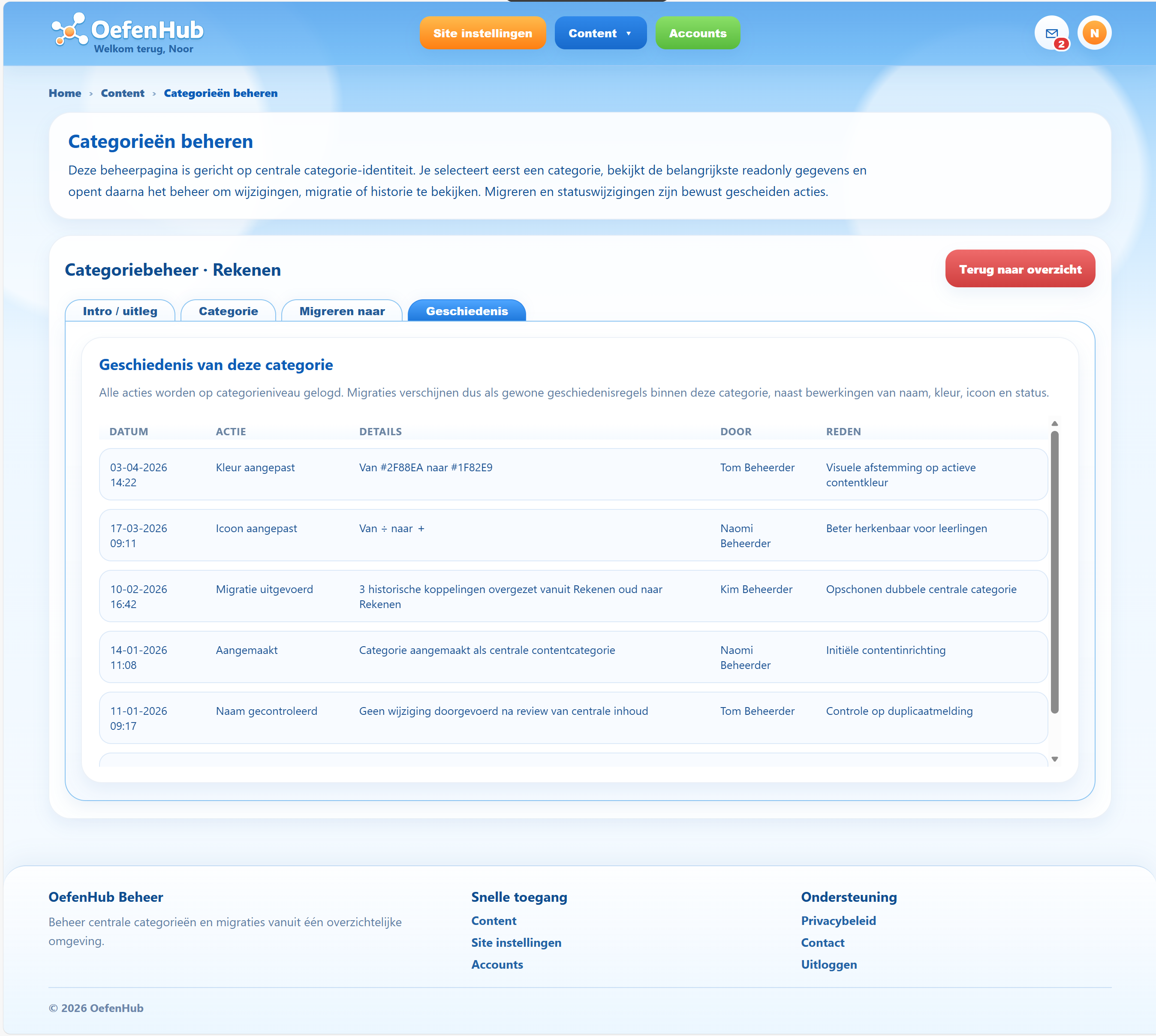
Task: Click date 17-03-2026 09:11
Action: (138, 536)
